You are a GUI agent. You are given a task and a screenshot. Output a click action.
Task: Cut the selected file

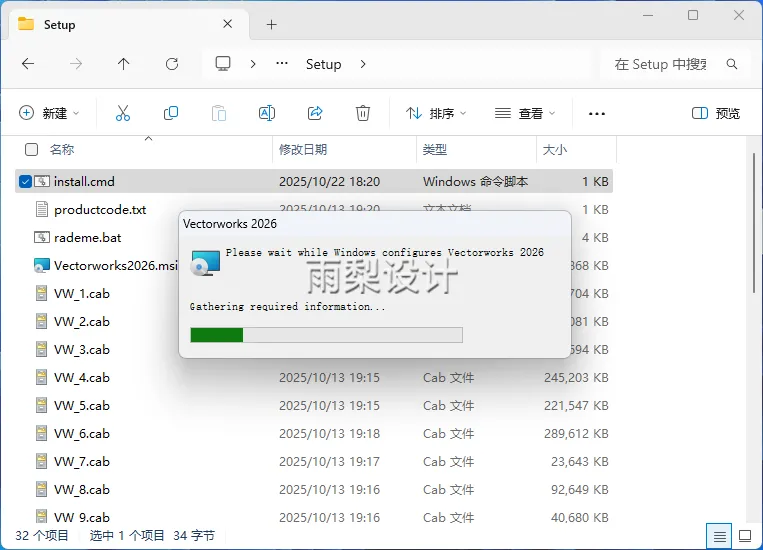pyautogui.click(x=123, y=113)
